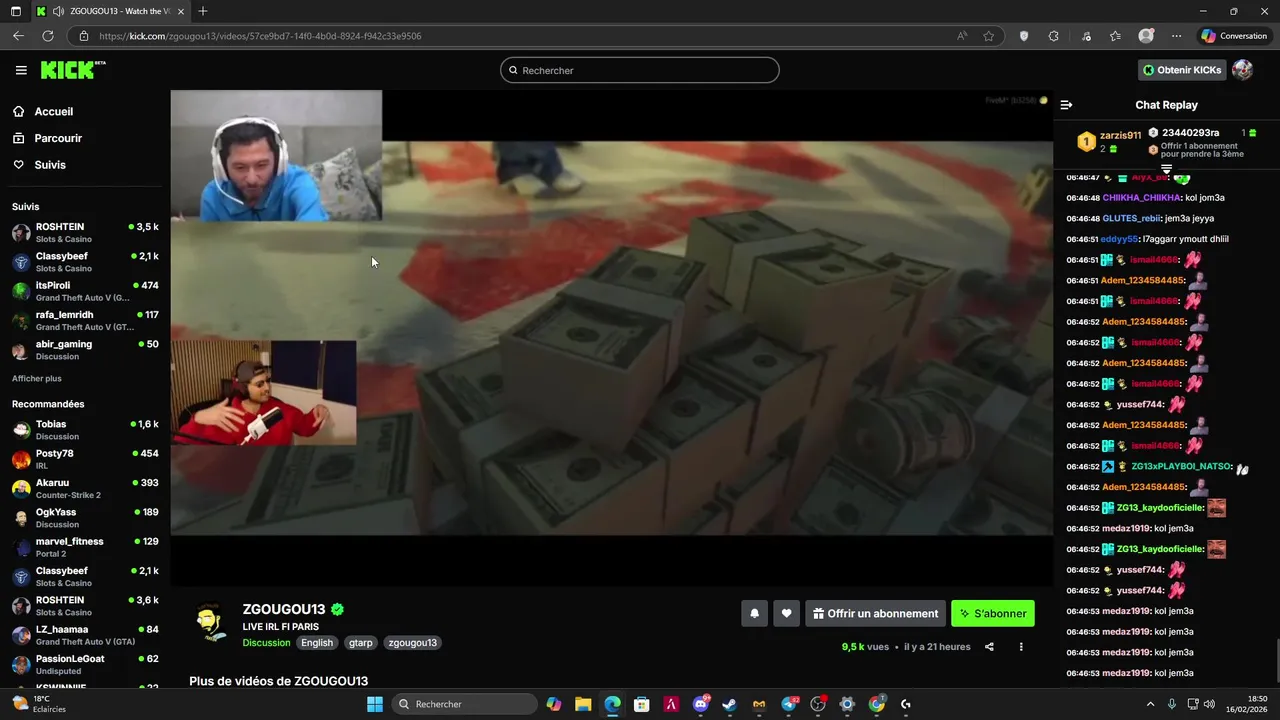Viewport: 1280px width, 720px height.
Task: Open the ZGOUGOU13 channel name link
Action: point(284,609)
